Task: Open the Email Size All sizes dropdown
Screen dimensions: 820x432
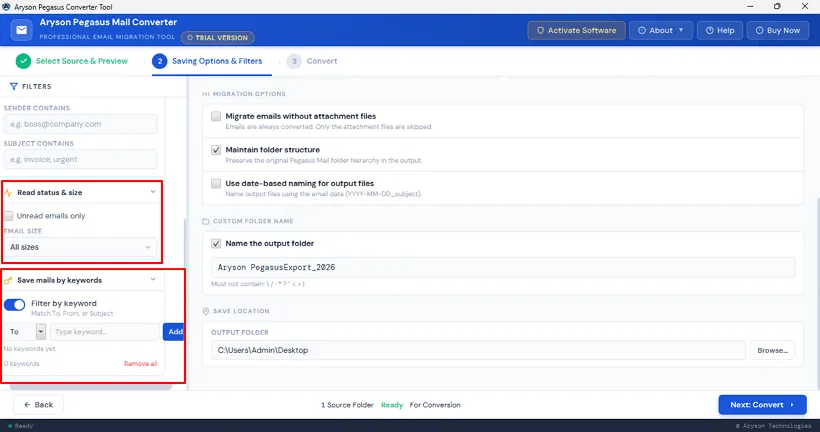Action: coord(81,247)
